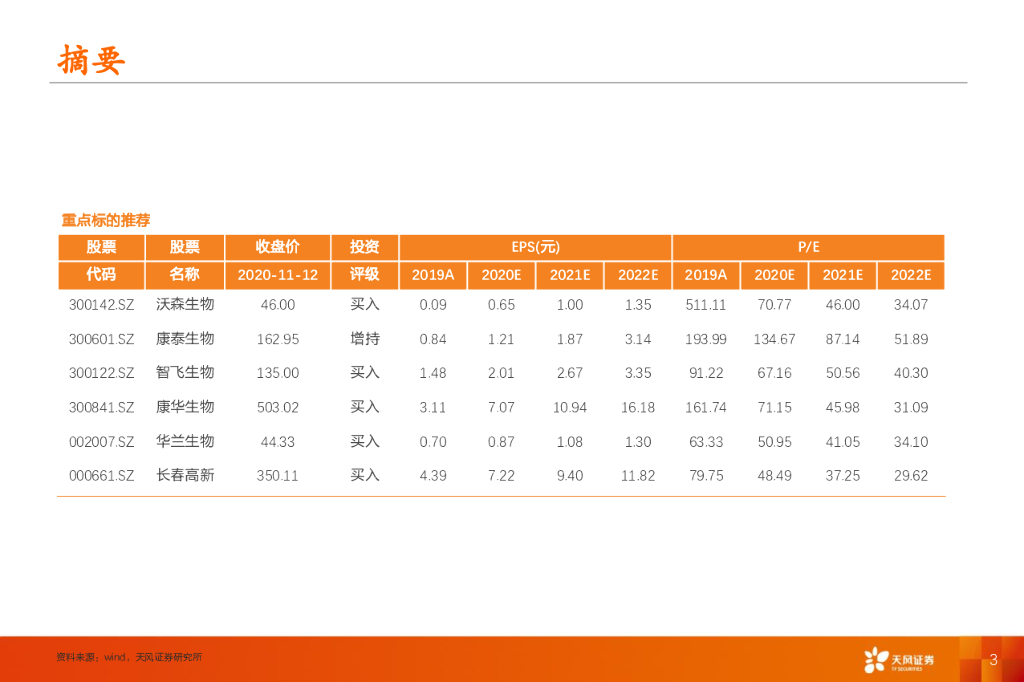
Task: Click the EPS(元) header cell
Action: [x=536, y=247]
